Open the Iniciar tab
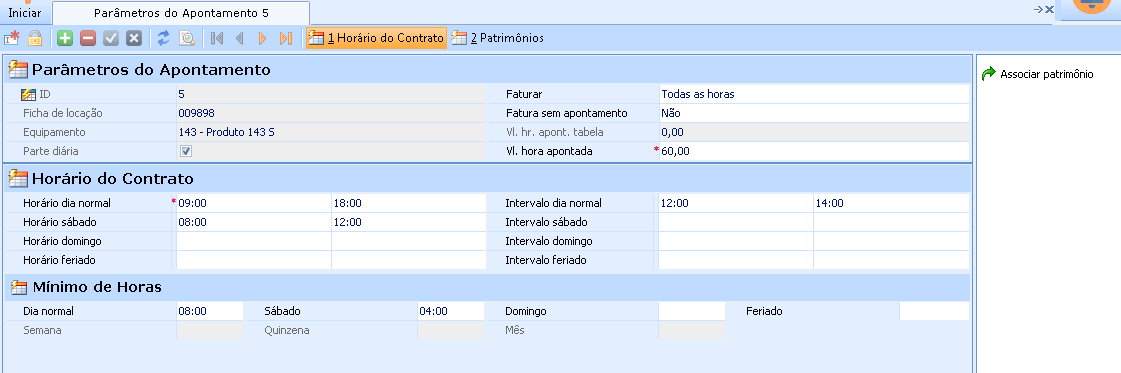Image resolution: width=1121 pixels, height=373 pixels. click(25, 13)
